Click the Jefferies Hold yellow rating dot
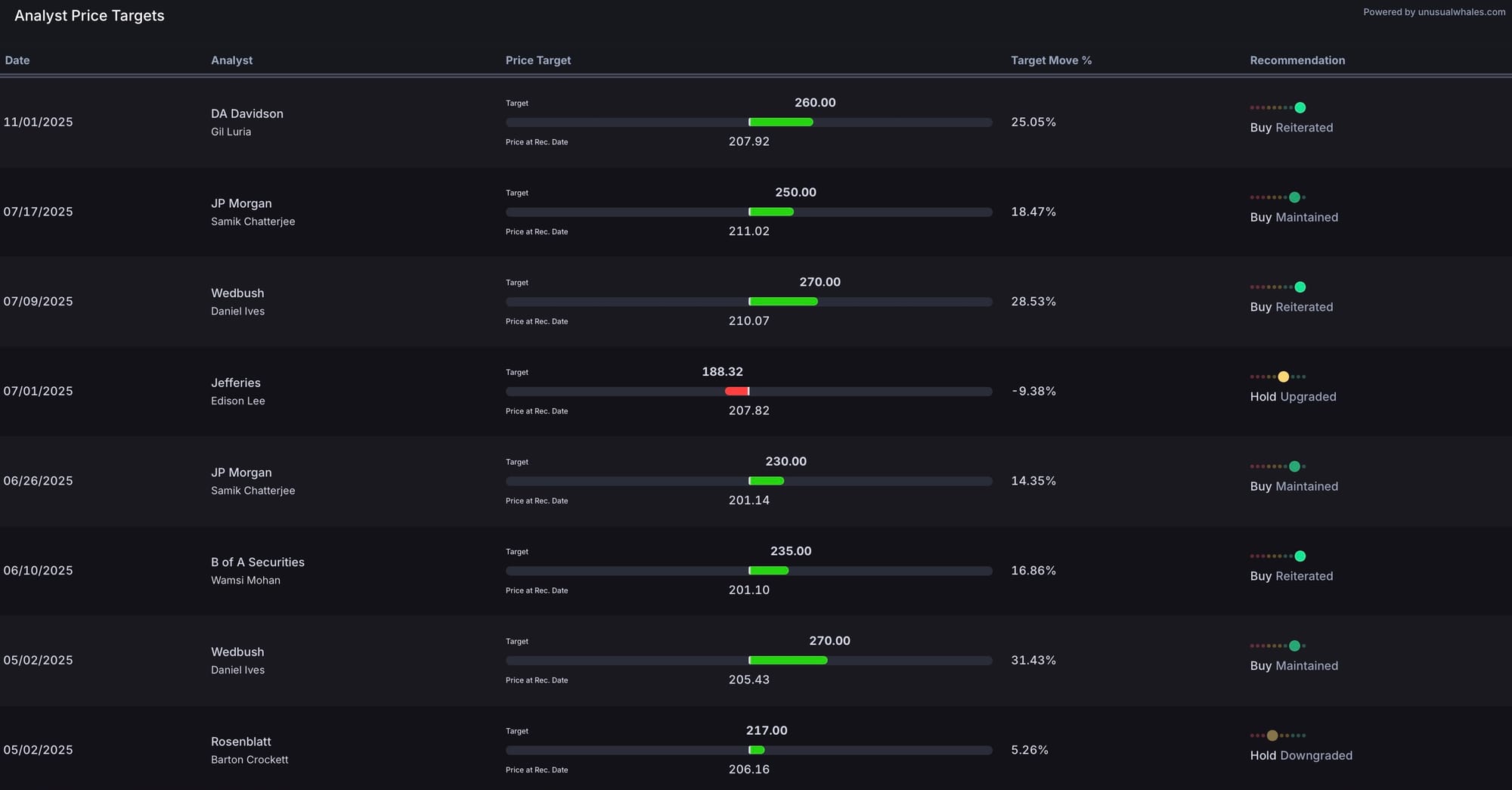The height and width of the screenshot is (790, 1512). pos(1283,376)
